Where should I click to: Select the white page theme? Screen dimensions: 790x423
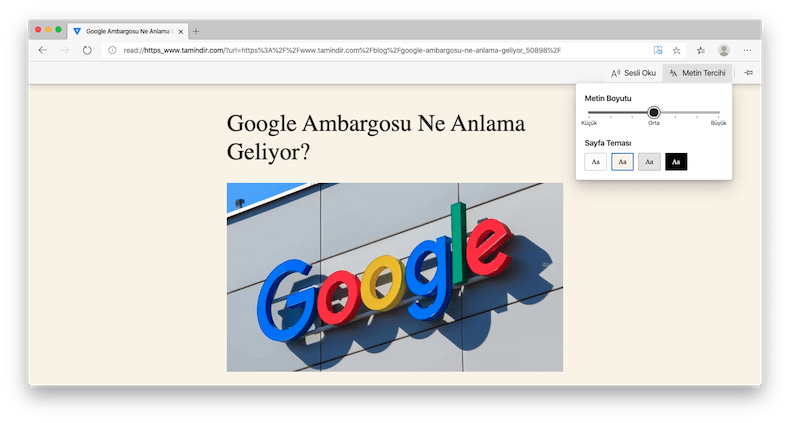595,161
